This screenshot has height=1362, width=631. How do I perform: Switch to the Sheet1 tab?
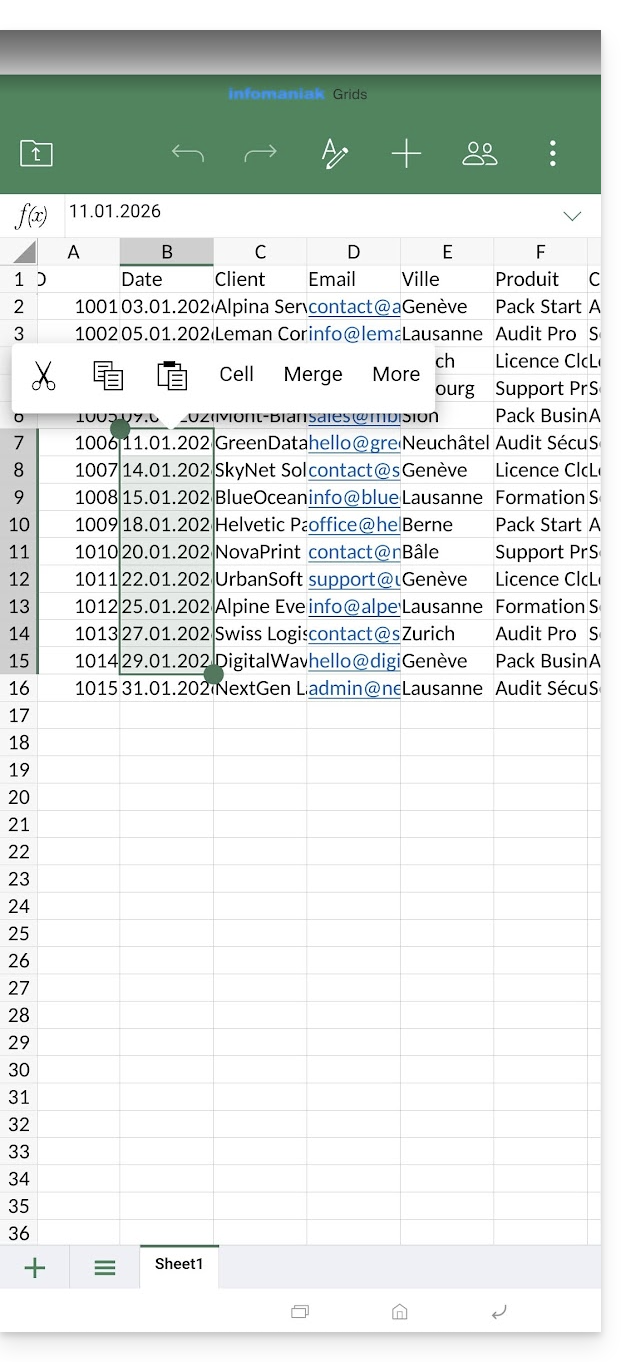179,1265
